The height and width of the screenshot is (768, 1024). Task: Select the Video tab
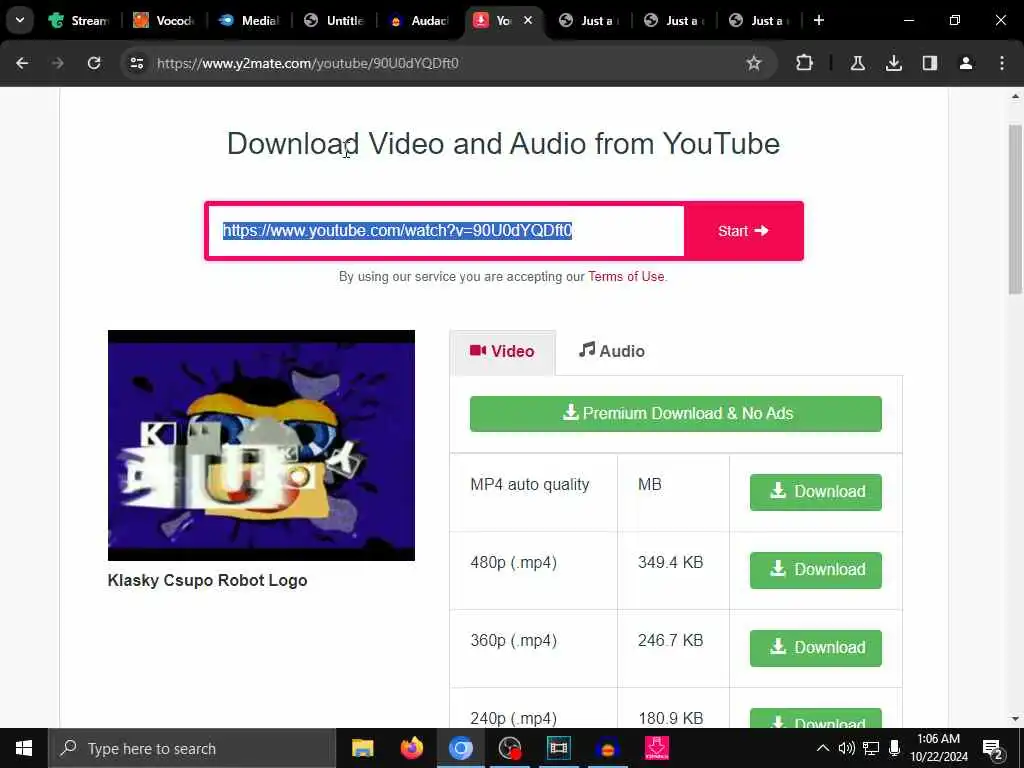click(x=502, y=351)
